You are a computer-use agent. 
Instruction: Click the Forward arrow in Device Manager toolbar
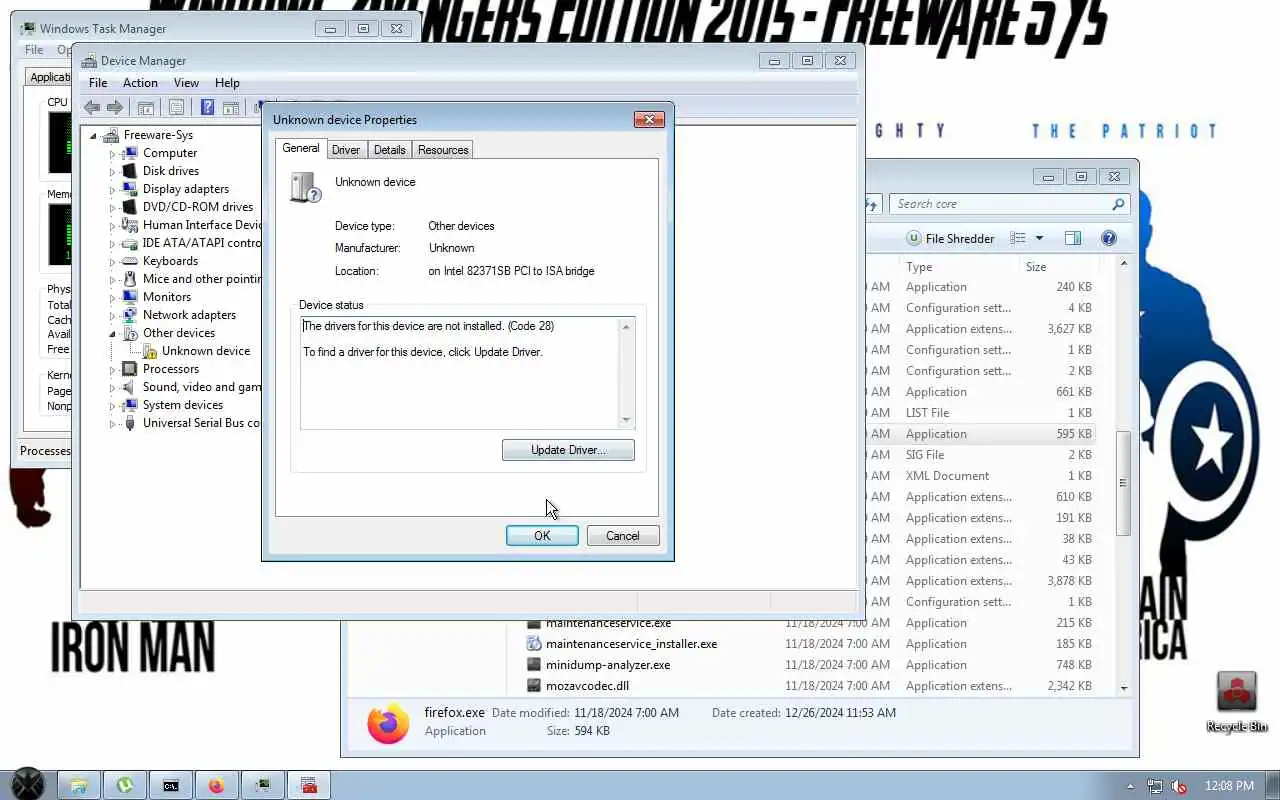coord(115,108)
